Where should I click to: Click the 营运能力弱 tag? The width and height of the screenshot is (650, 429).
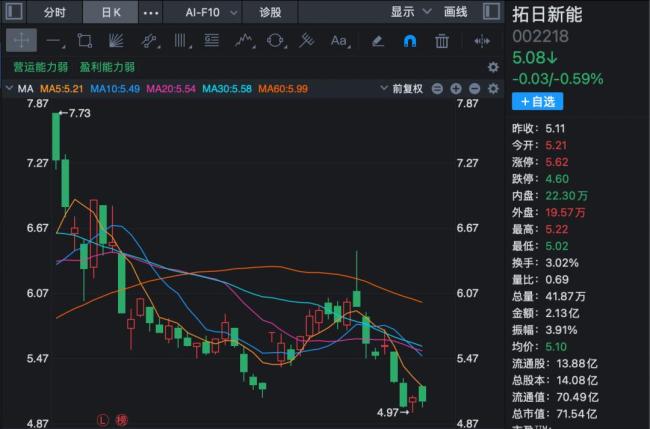click(41, 67)
